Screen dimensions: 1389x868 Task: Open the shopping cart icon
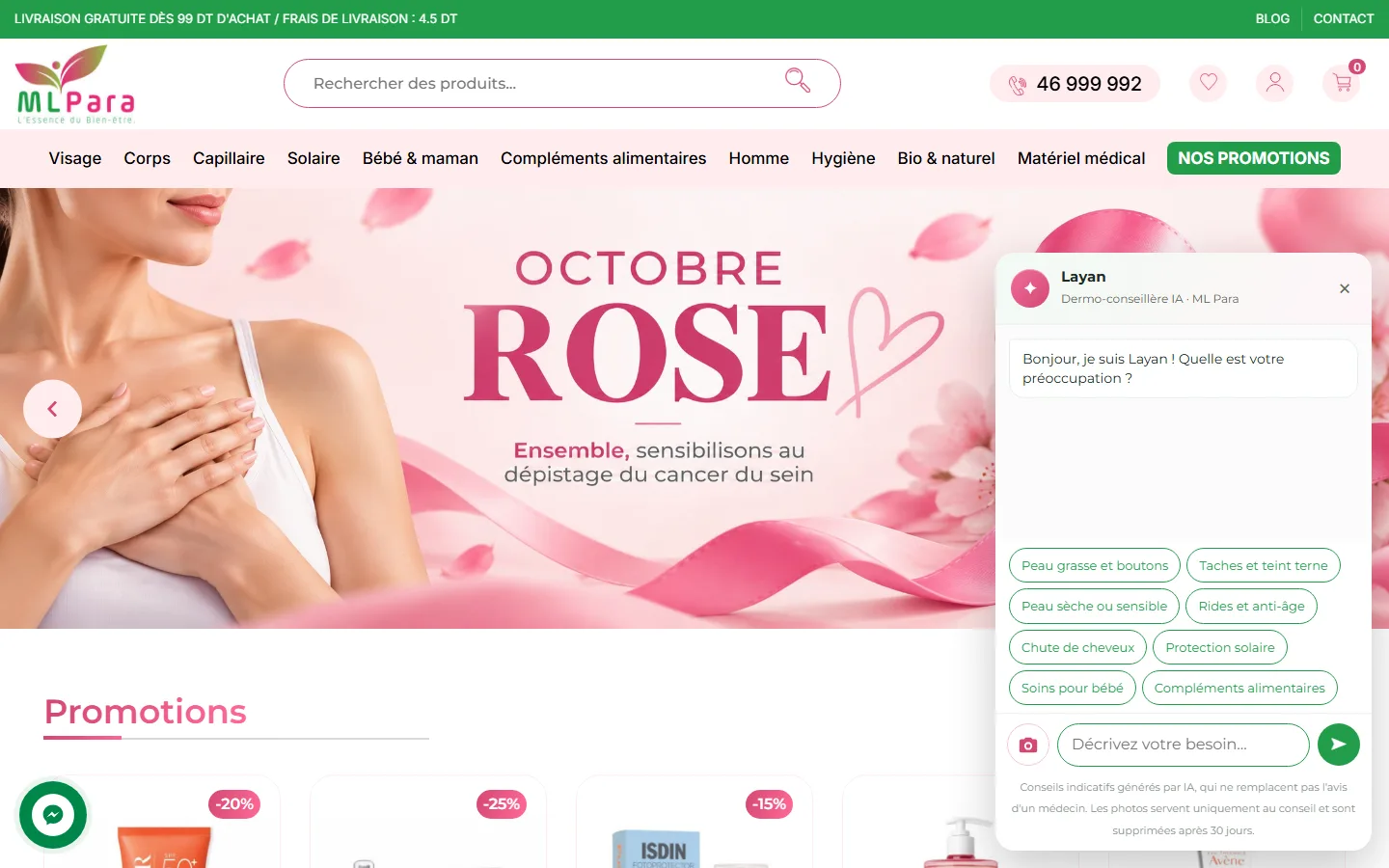pyautogui.click(x=1342, y=83)
